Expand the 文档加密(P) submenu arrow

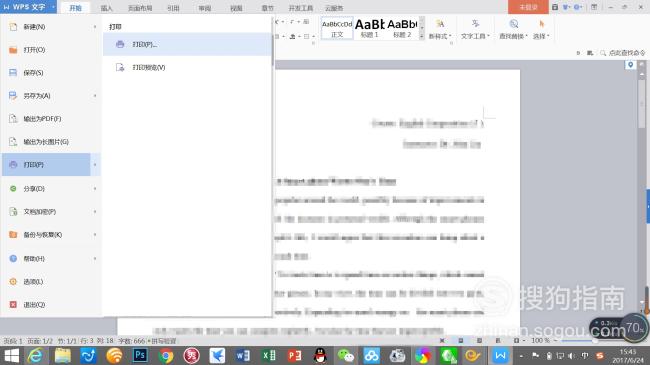coord(95,212)
